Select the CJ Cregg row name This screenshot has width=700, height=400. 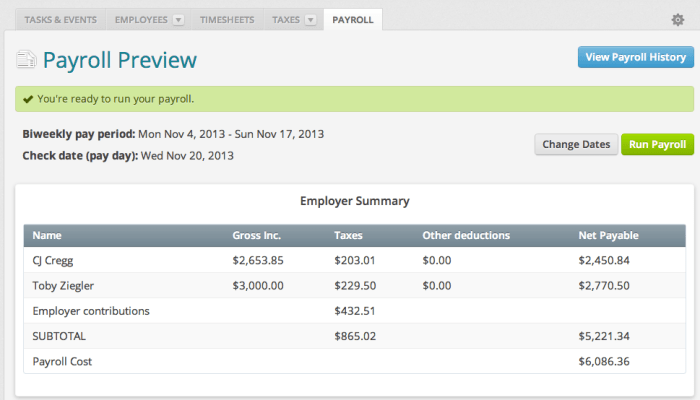[x=53, y=260]
